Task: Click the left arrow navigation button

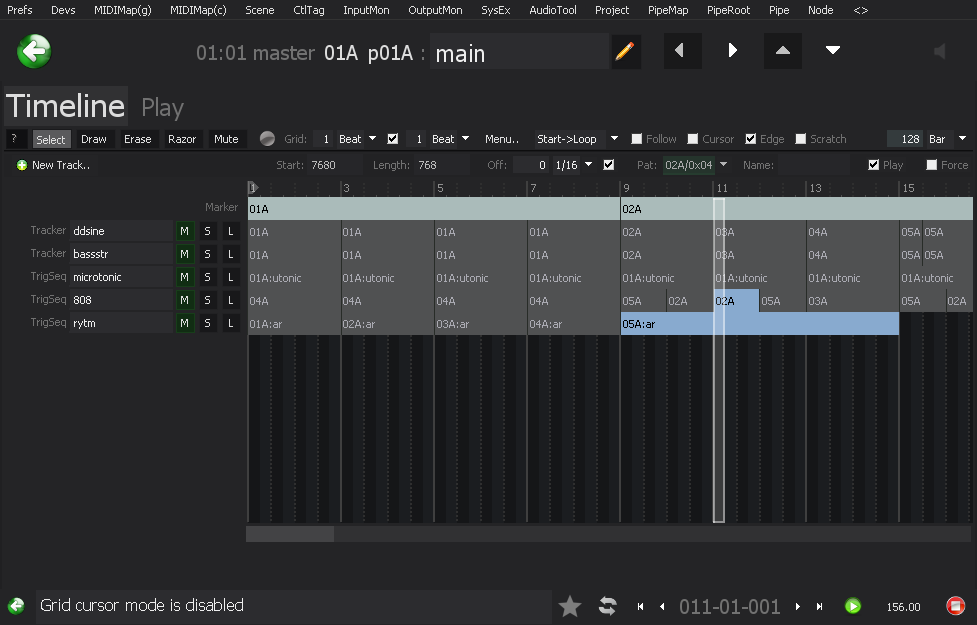Action: tap(681, 51)
